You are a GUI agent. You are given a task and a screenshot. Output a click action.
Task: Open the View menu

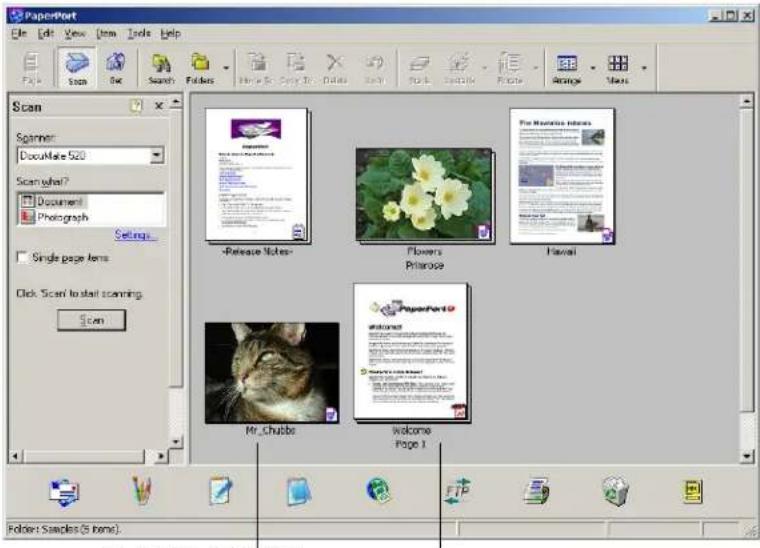[75, 33]
